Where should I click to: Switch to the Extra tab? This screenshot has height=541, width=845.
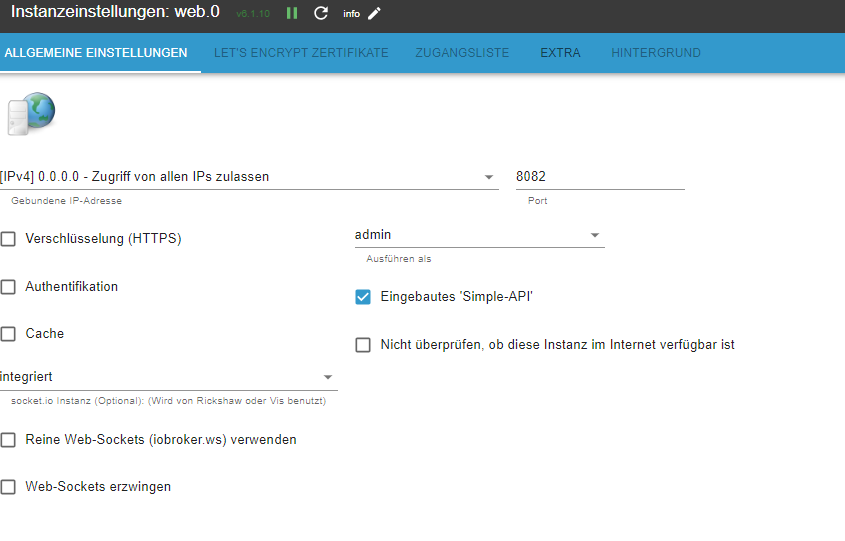click(x=560, y=53)
